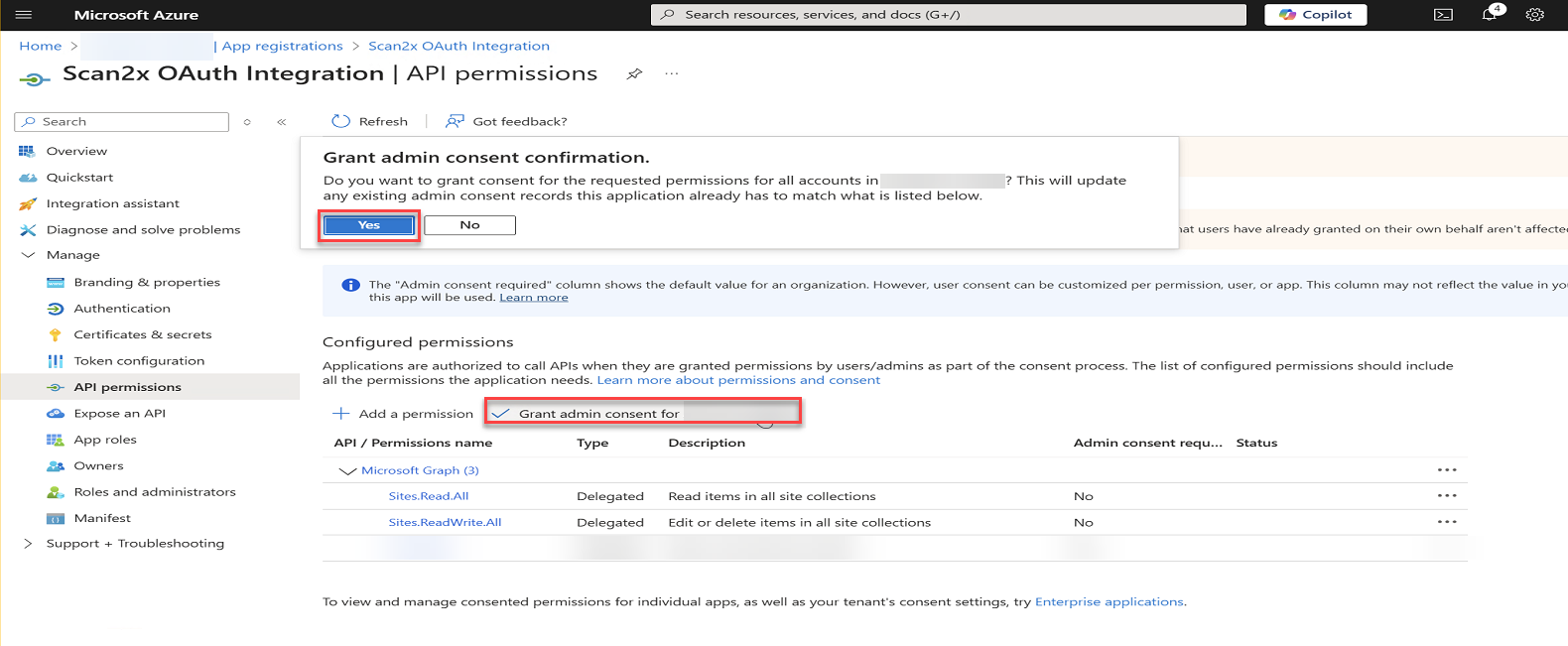Open more options for Sites.Read.All row
1568x646 pixels.
(x=1447, y=496)
